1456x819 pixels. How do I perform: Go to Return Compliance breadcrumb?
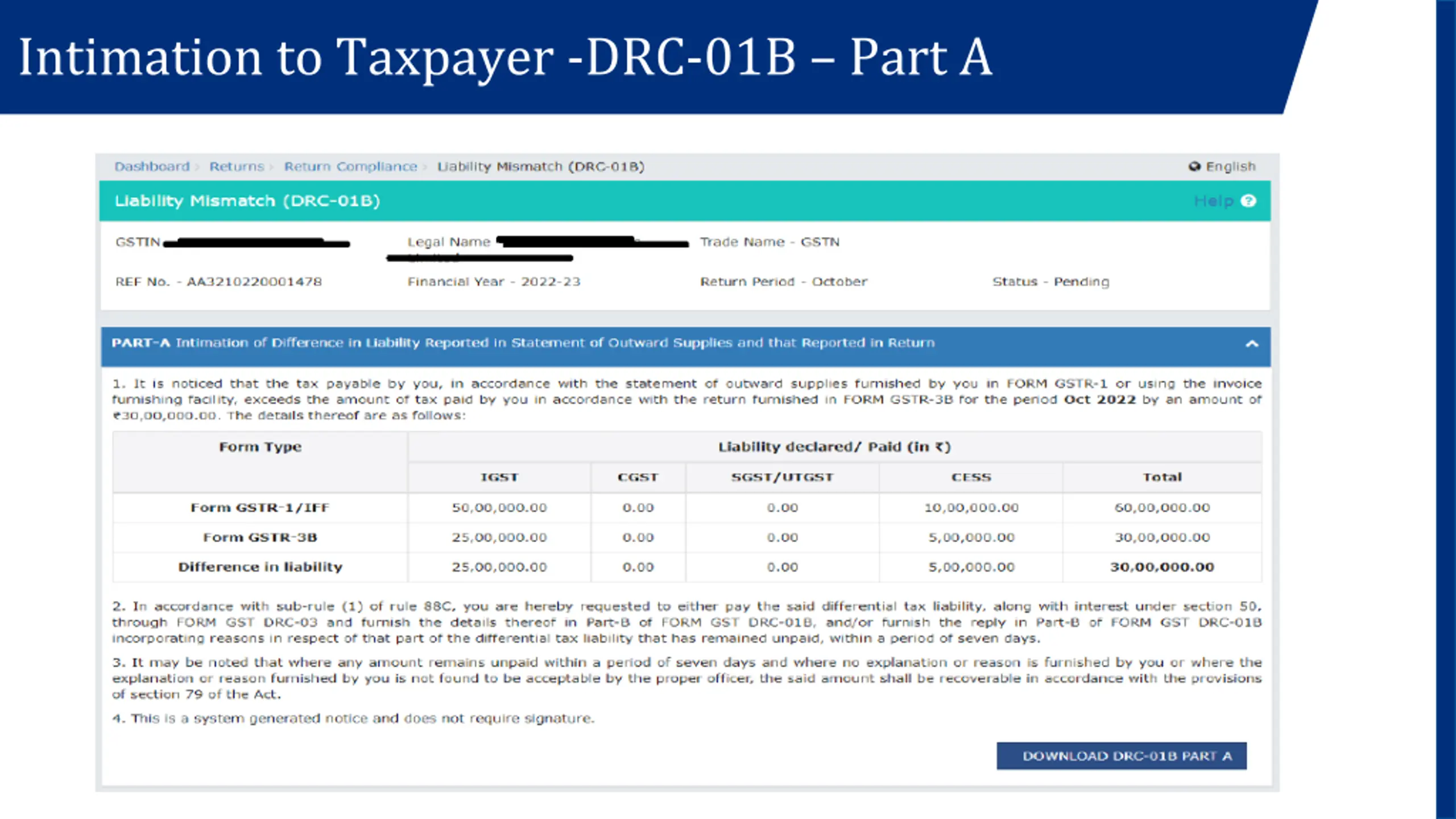[350, 167]
